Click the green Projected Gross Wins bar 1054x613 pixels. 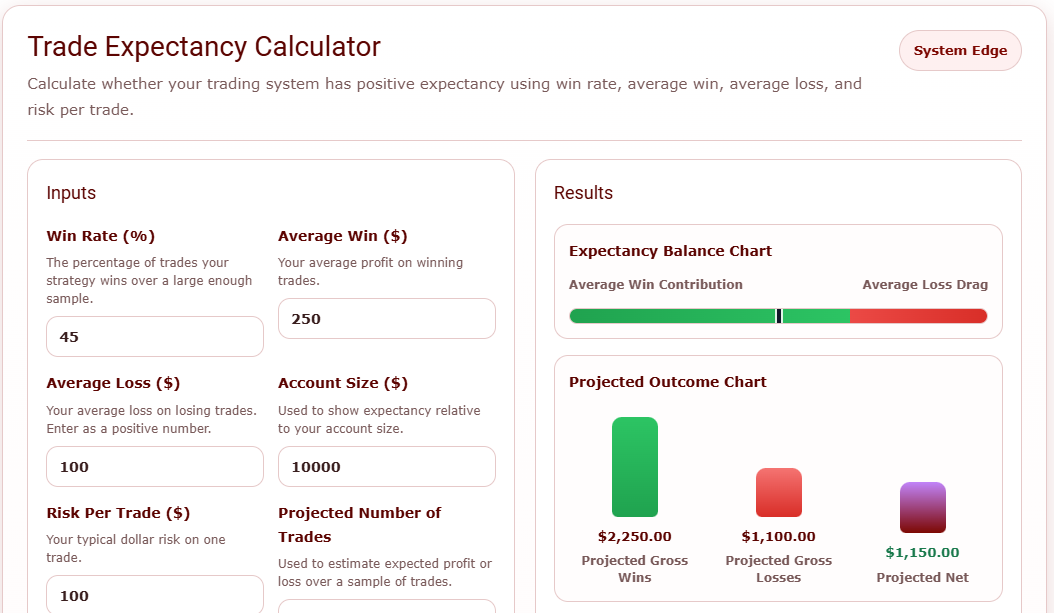point(635,467)
